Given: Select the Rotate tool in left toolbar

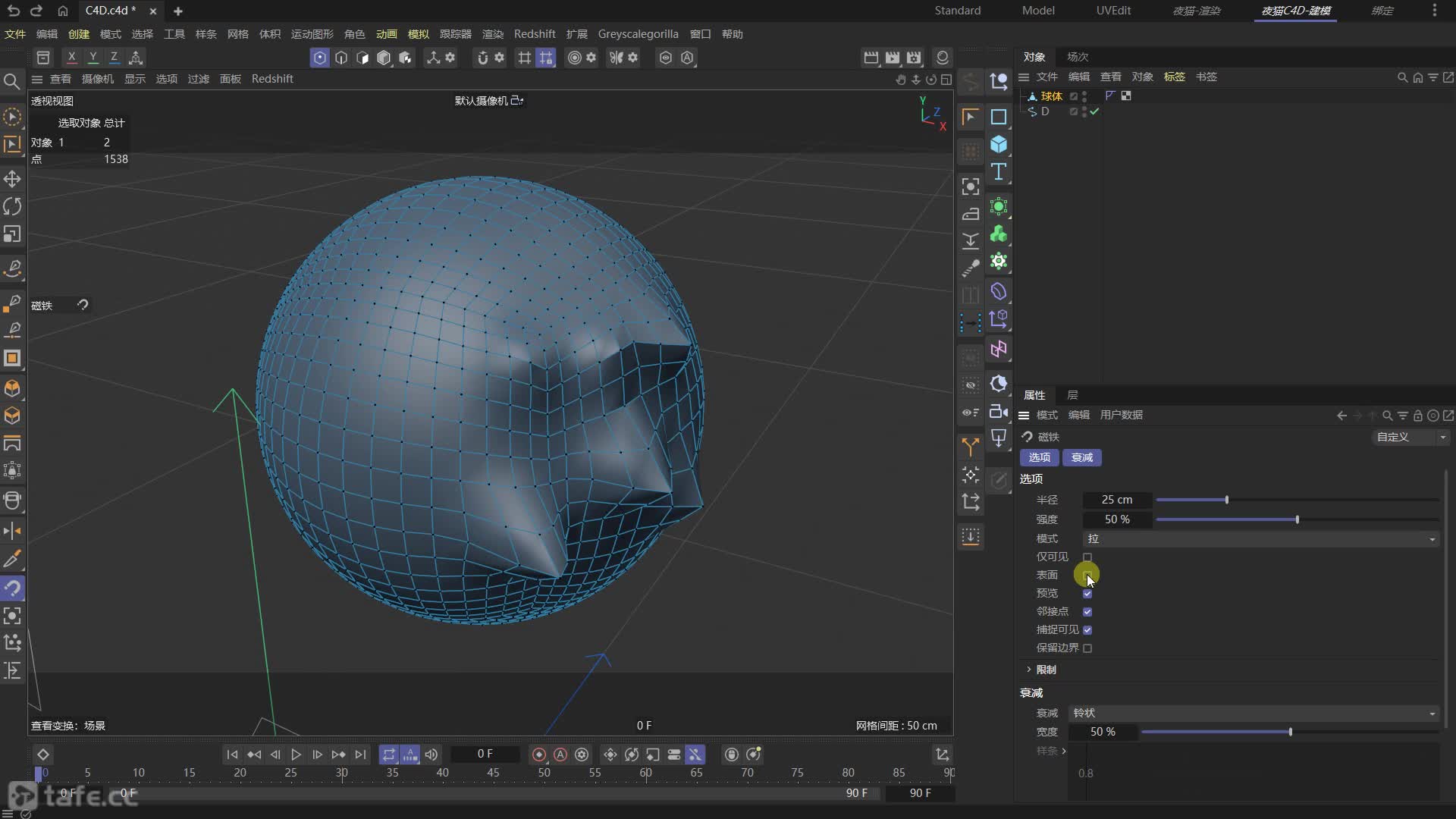Looking at the screenshot, I should pyautogui.click(x=12, y=206).
